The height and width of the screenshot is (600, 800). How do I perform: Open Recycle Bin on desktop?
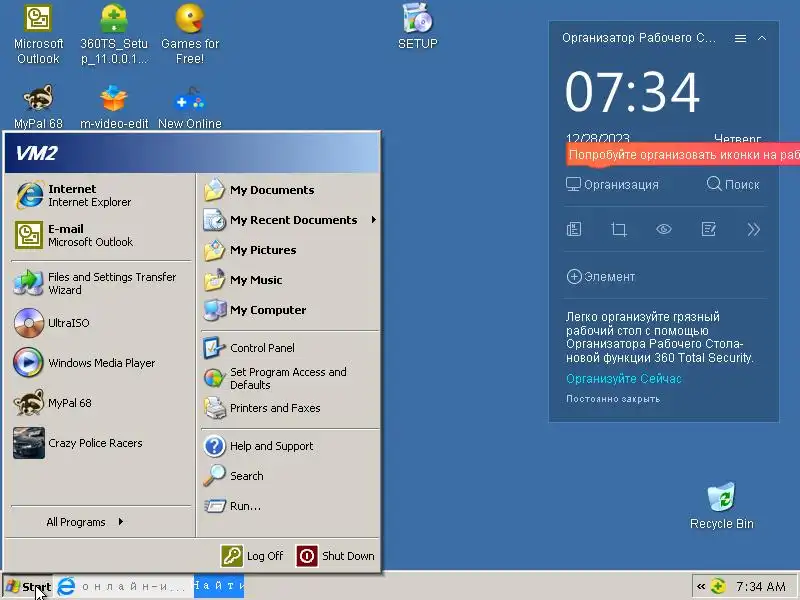721,506
